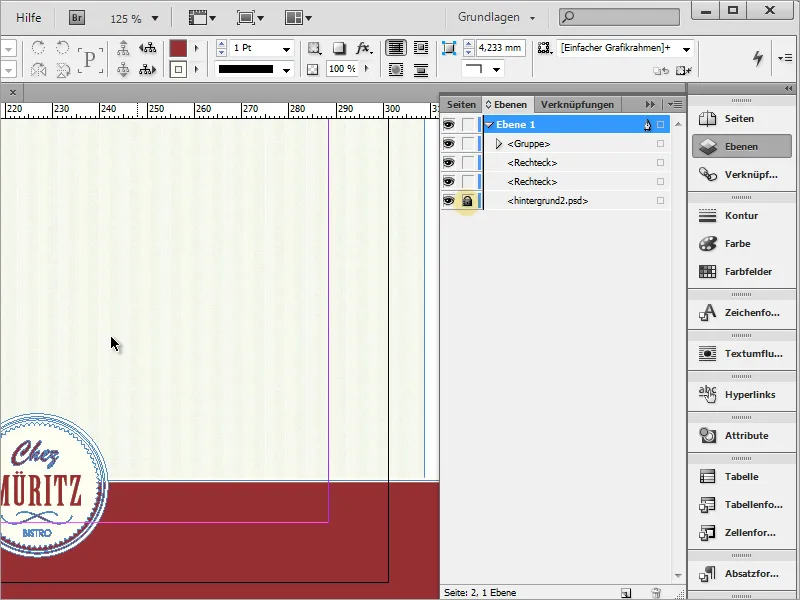Click the Quick Apply lightning icon
Viewport: 800px width, 600px height.
(x=758, y=58)
